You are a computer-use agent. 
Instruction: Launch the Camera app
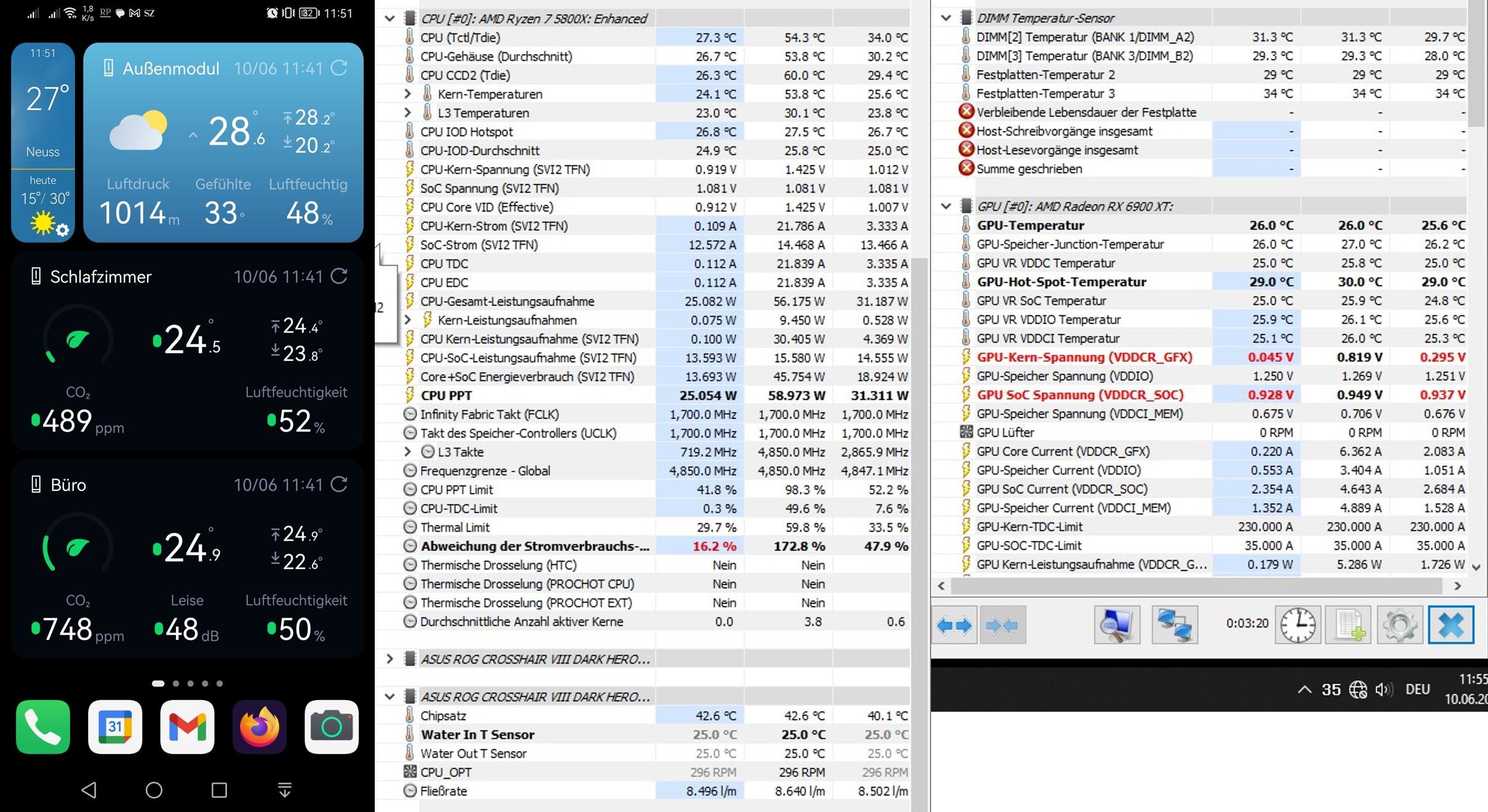click(332, 726)
